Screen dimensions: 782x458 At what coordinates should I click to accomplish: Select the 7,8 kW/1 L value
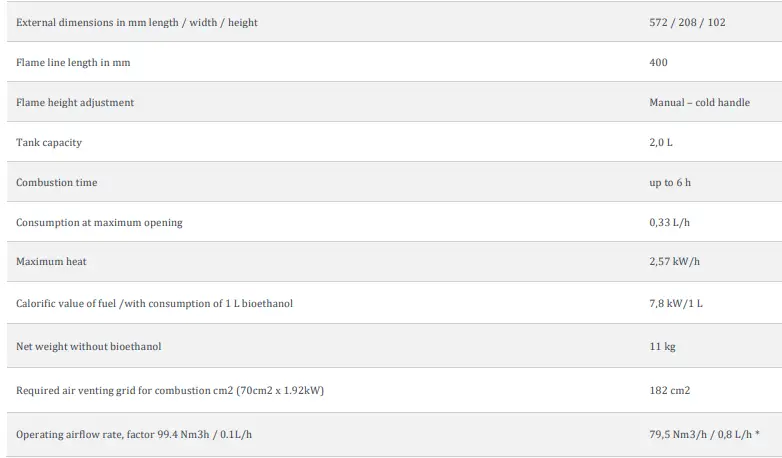click(x=676, y=303)
